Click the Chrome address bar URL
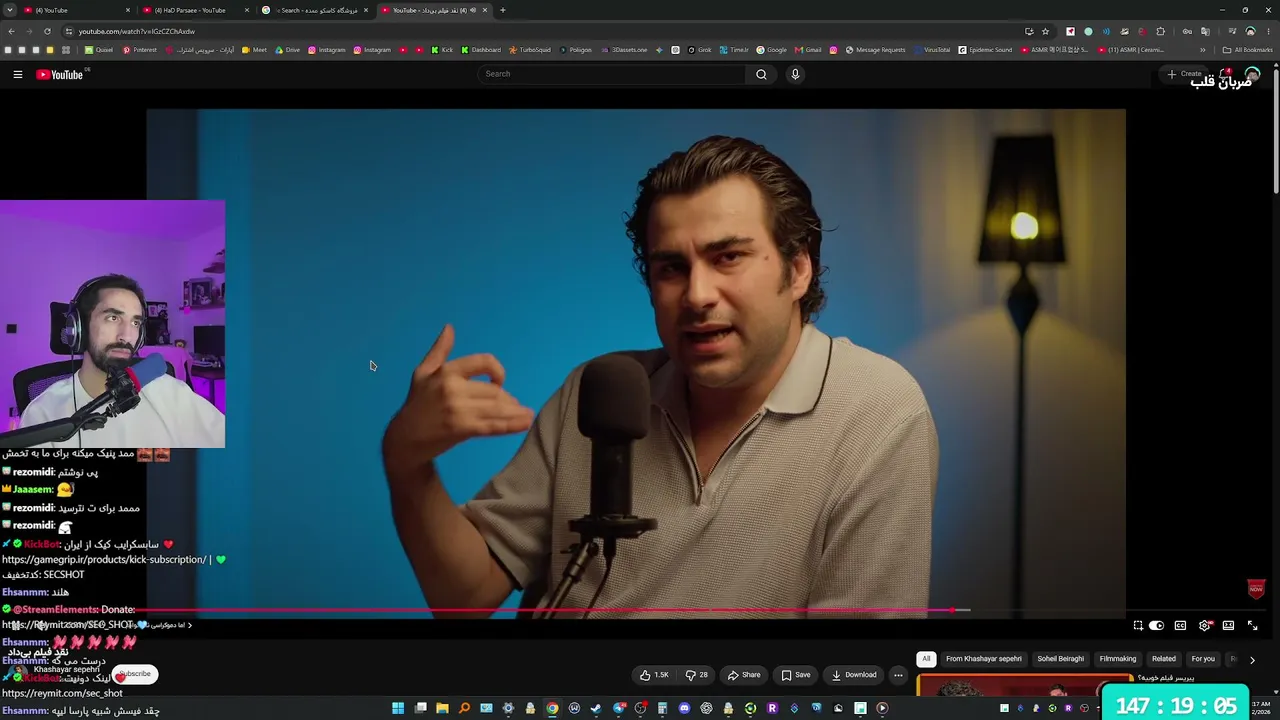The image size is (1280, 720). [136, 31]
